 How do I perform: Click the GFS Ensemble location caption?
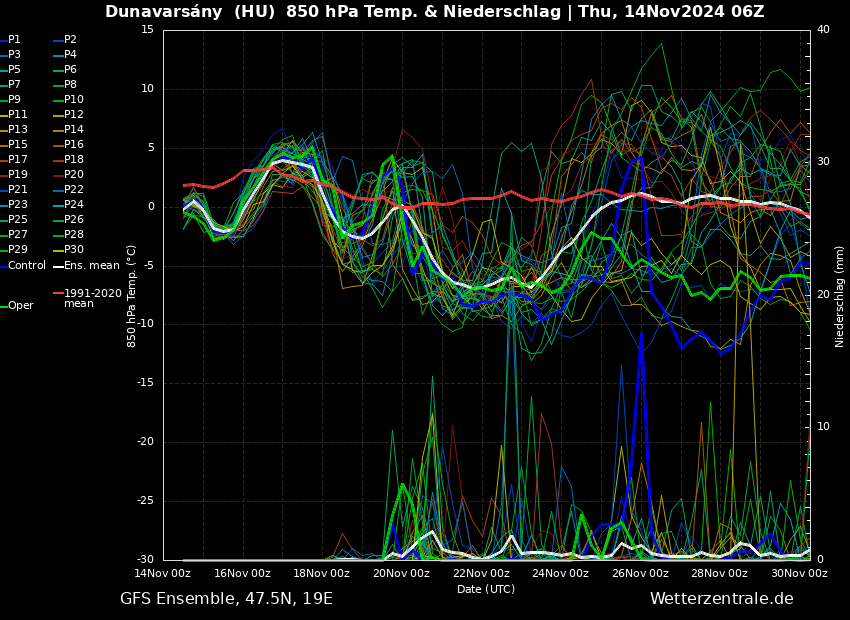pyautogui.click(x=226, y=599)
